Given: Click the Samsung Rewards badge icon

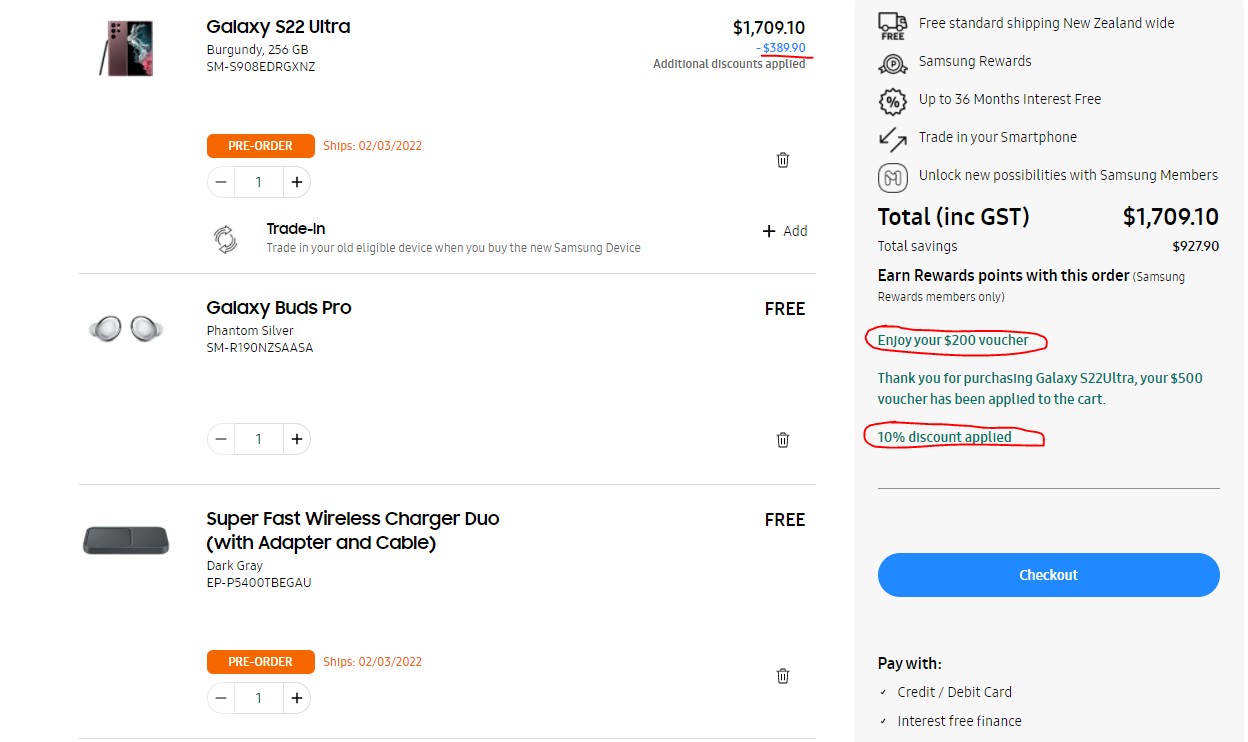Looking at the screenshot, I should coord(893,63).
